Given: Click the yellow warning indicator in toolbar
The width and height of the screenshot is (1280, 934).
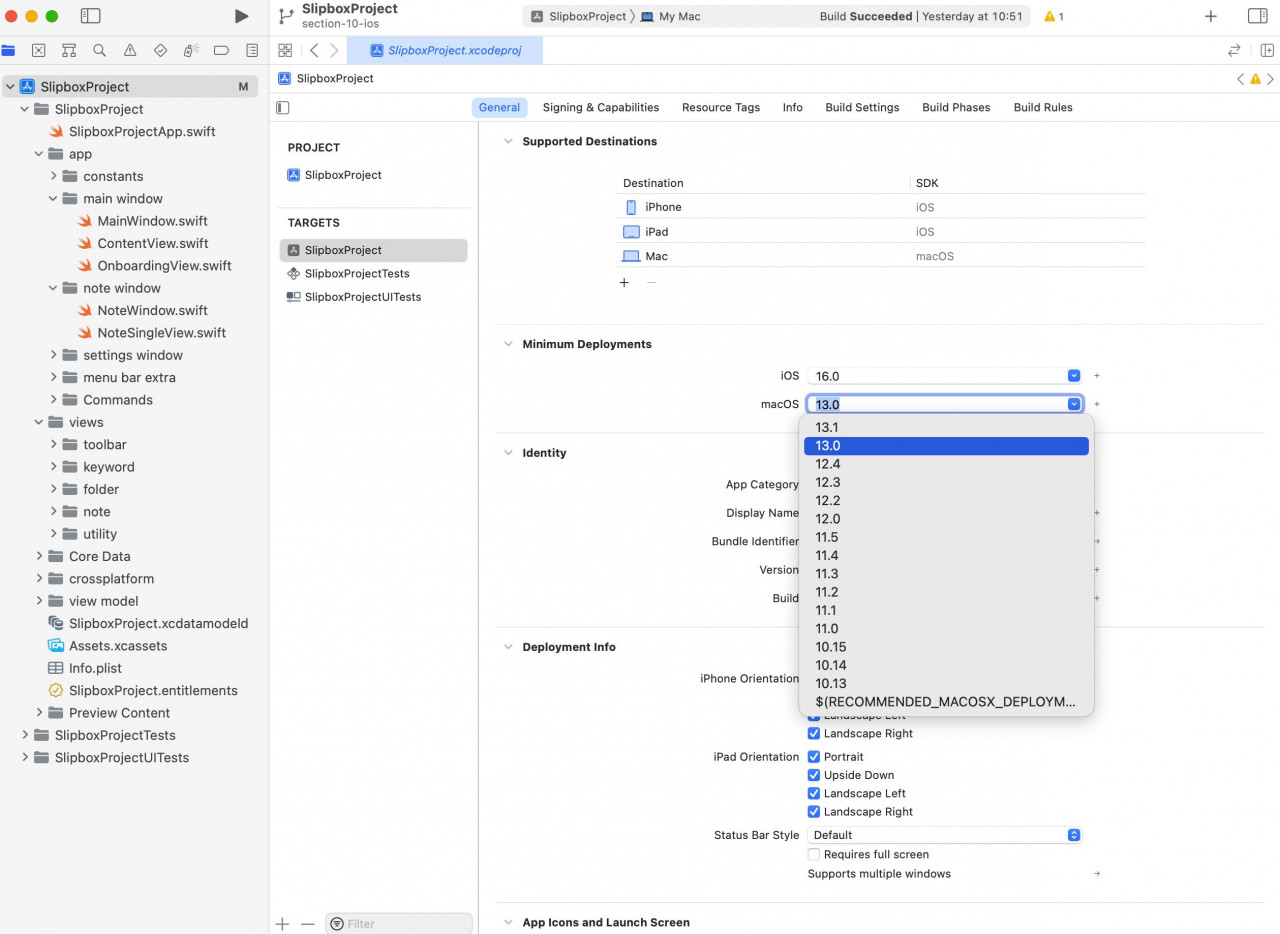Looking at the screenshot, I should [x=1053, y=17].
